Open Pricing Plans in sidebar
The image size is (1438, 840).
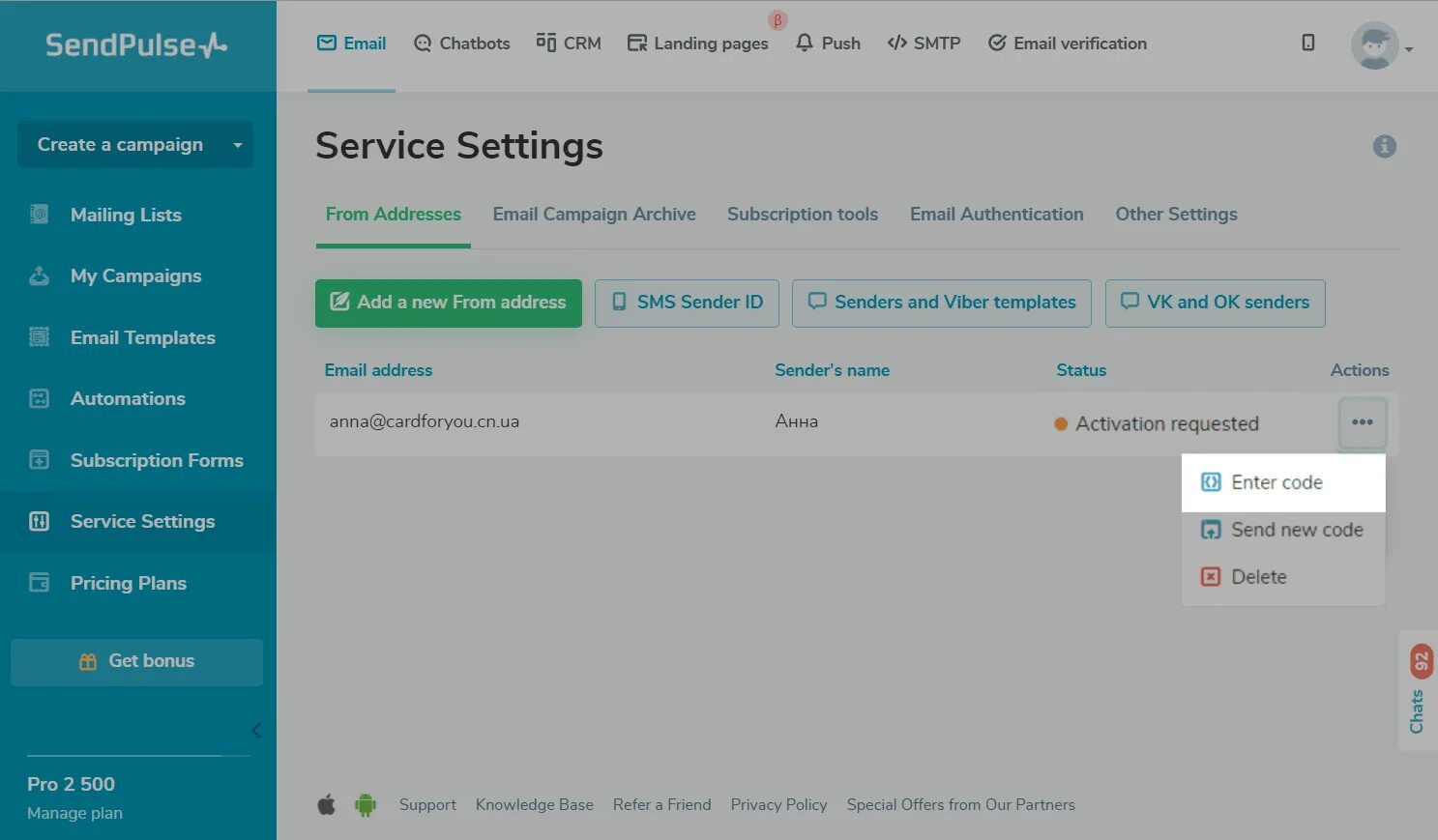128,583
